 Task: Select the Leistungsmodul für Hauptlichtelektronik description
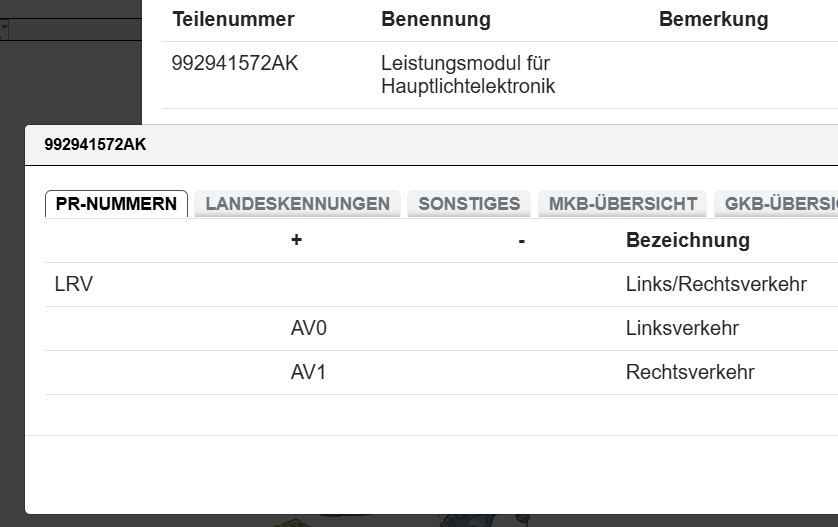[x=467, y=75]
